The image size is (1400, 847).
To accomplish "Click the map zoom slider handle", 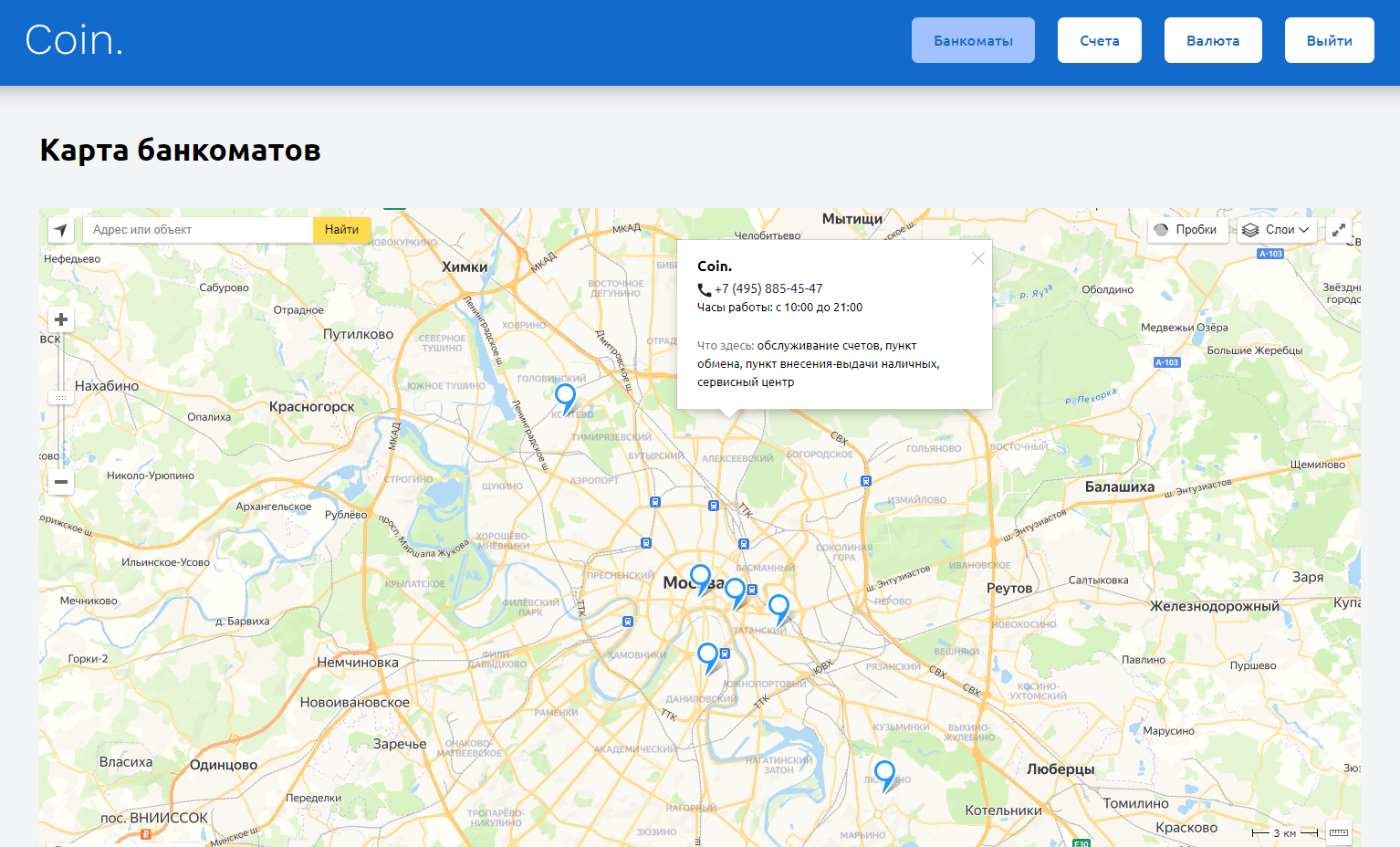I will [61, 398].
